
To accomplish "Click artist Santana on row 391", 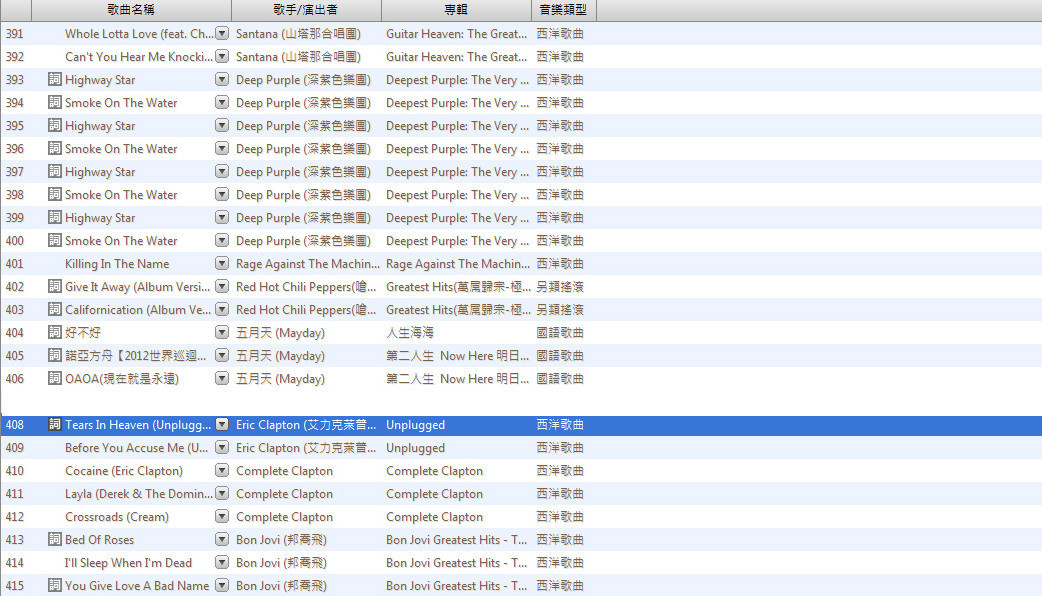I will (298, 34).
